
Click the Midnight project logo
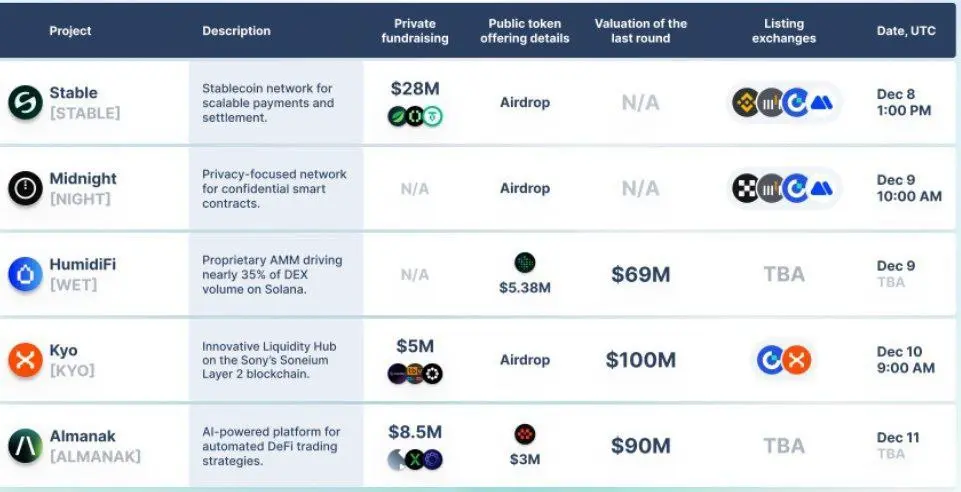coord(25,188)
